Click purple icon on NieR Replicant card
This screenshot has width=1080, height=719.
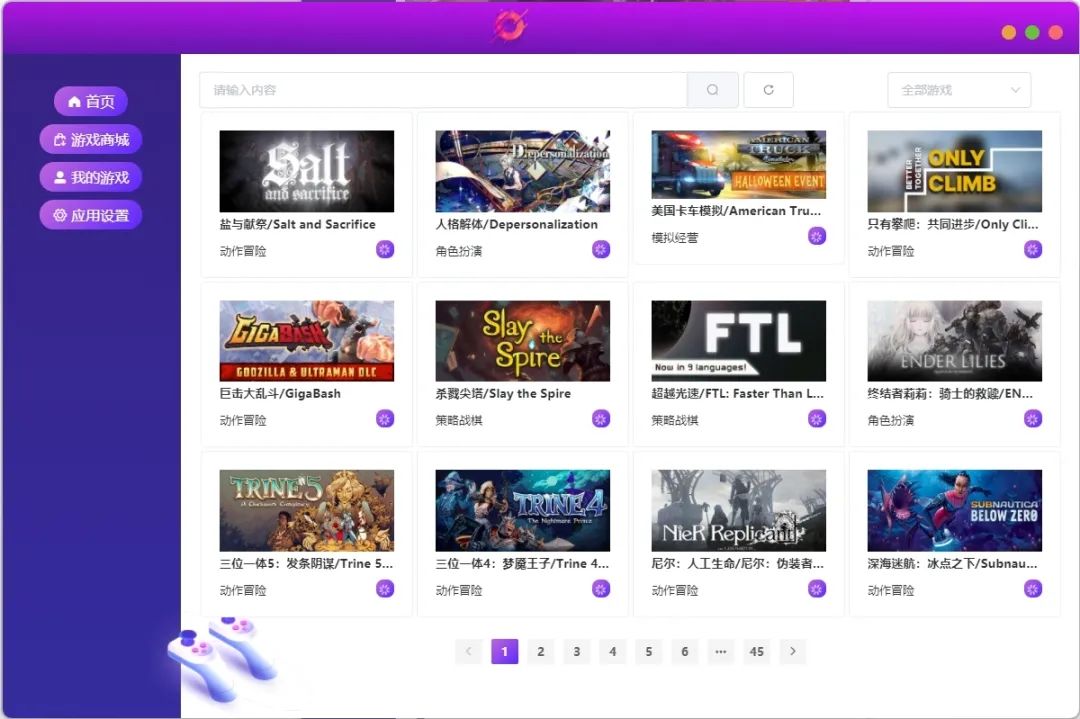(x=817, y=589)
